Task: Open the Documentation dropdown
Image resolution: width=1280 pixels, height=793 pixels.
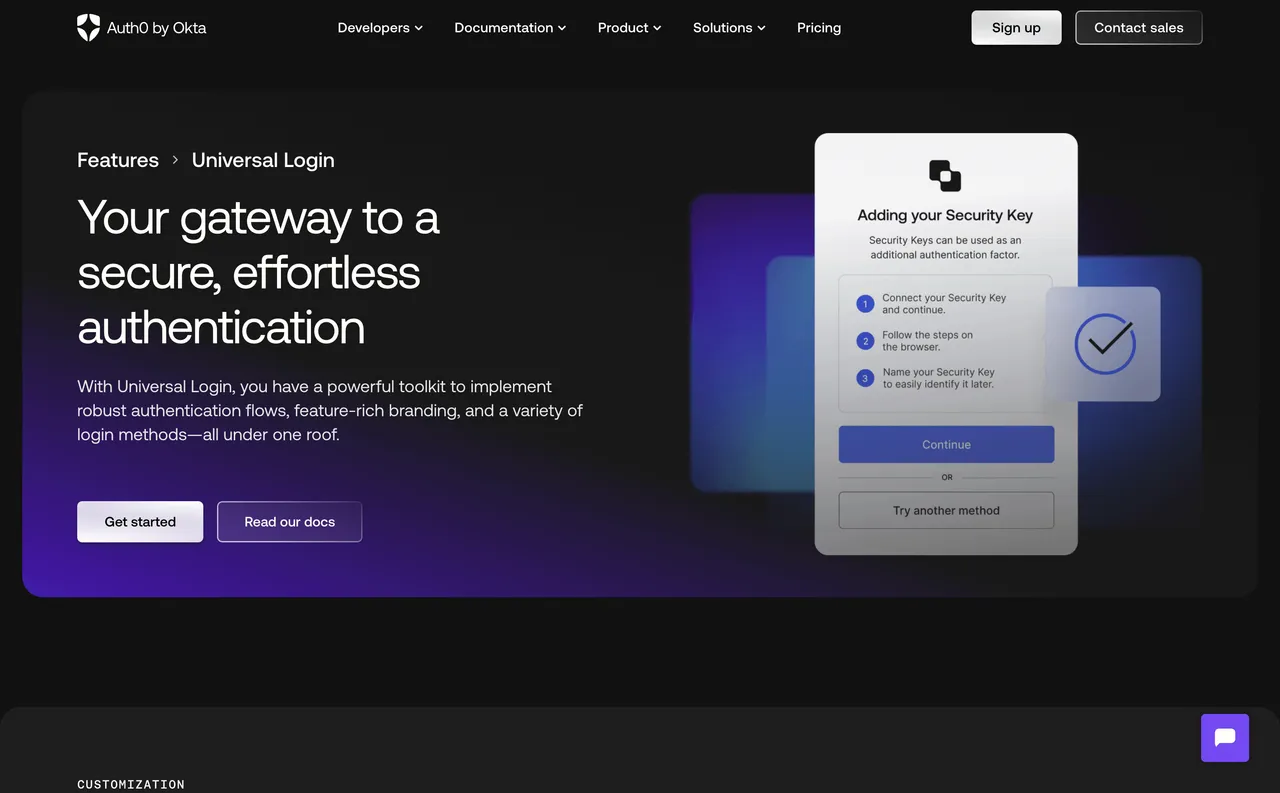Action: tap(510, 27)
